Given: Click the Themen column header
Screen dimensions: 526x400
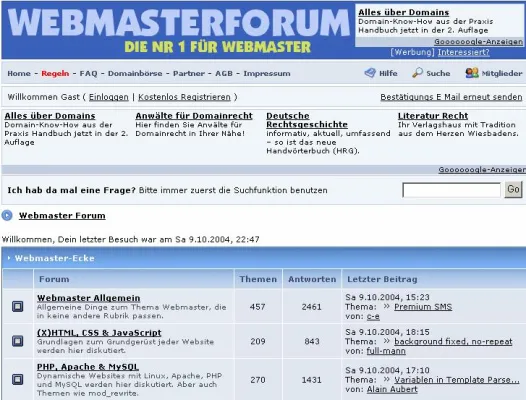Looking at the screenshot, I should tap(258, 279).
